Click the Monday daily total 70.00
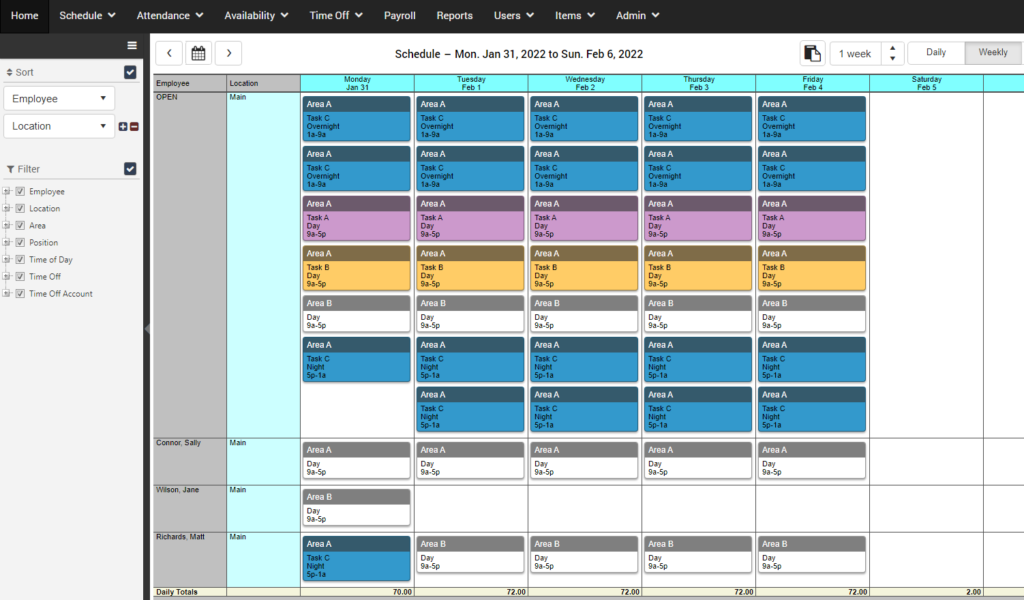Screen dimensions: 1024x600 pos(402,592)
